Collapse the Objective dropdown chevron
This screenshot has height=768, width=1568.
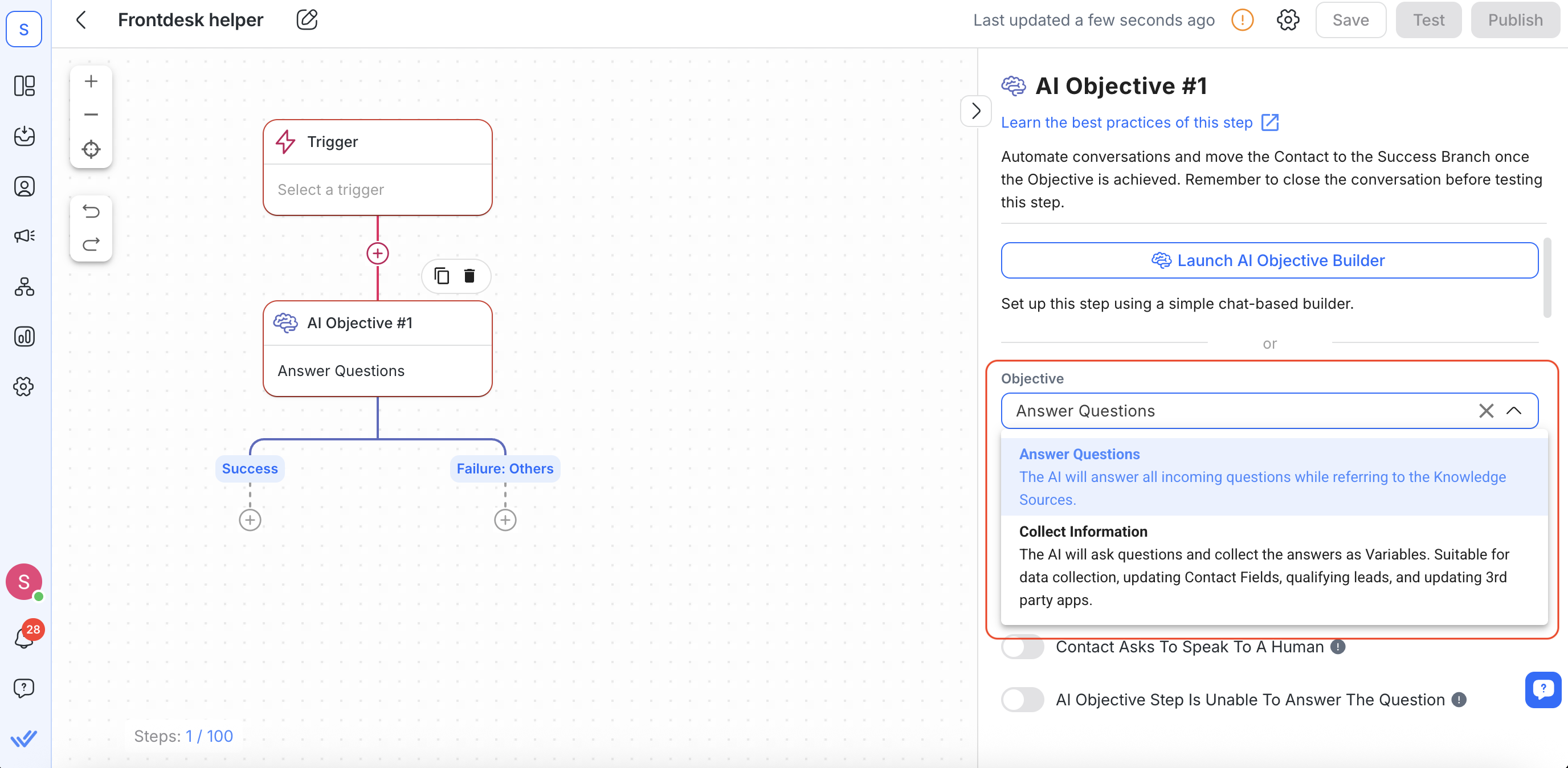[1514, 411]
